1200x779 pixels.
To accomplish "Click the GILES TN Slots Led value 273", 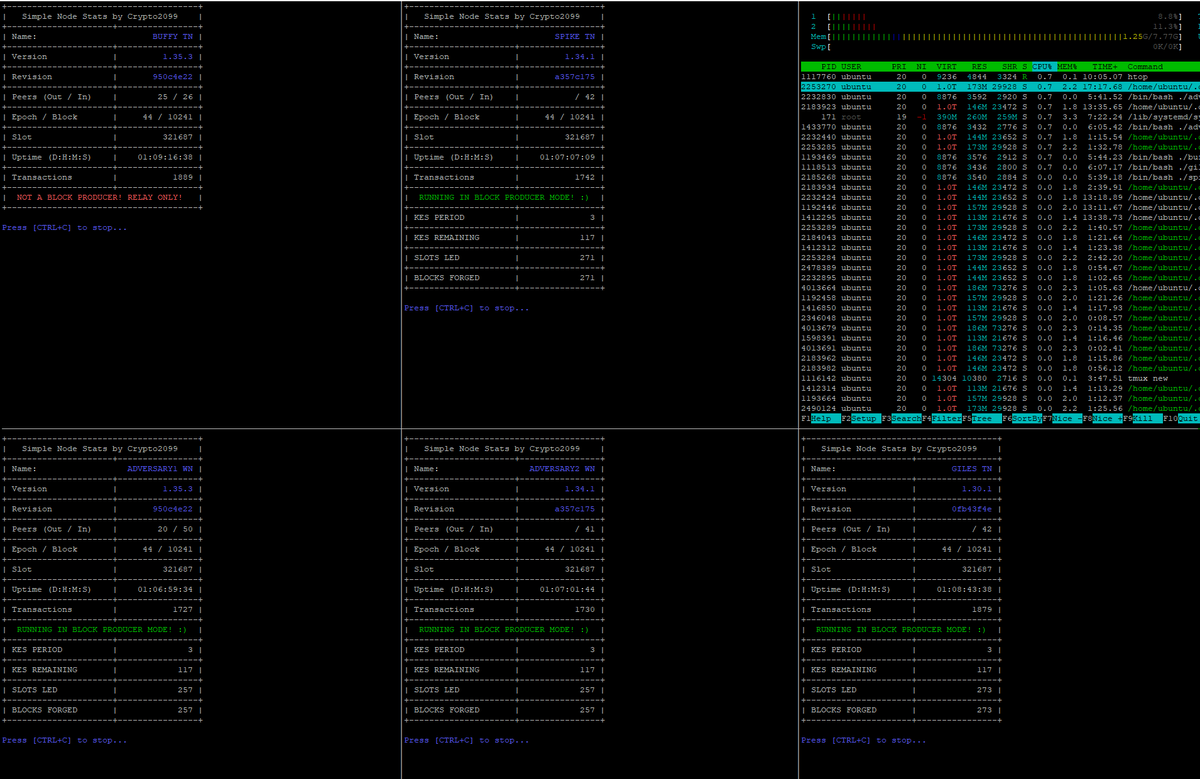I will pyautogui.click(x=986, y=690).
